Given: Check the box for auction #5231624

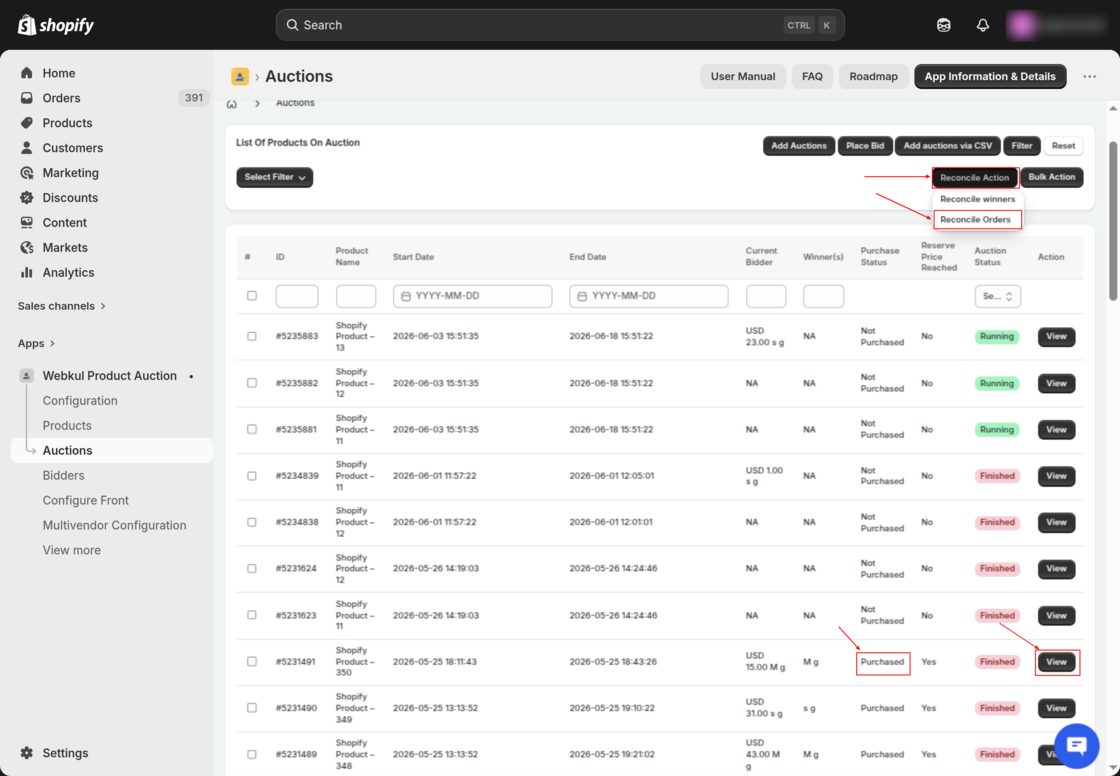Looking at the screenshot, I should [251, 569].
